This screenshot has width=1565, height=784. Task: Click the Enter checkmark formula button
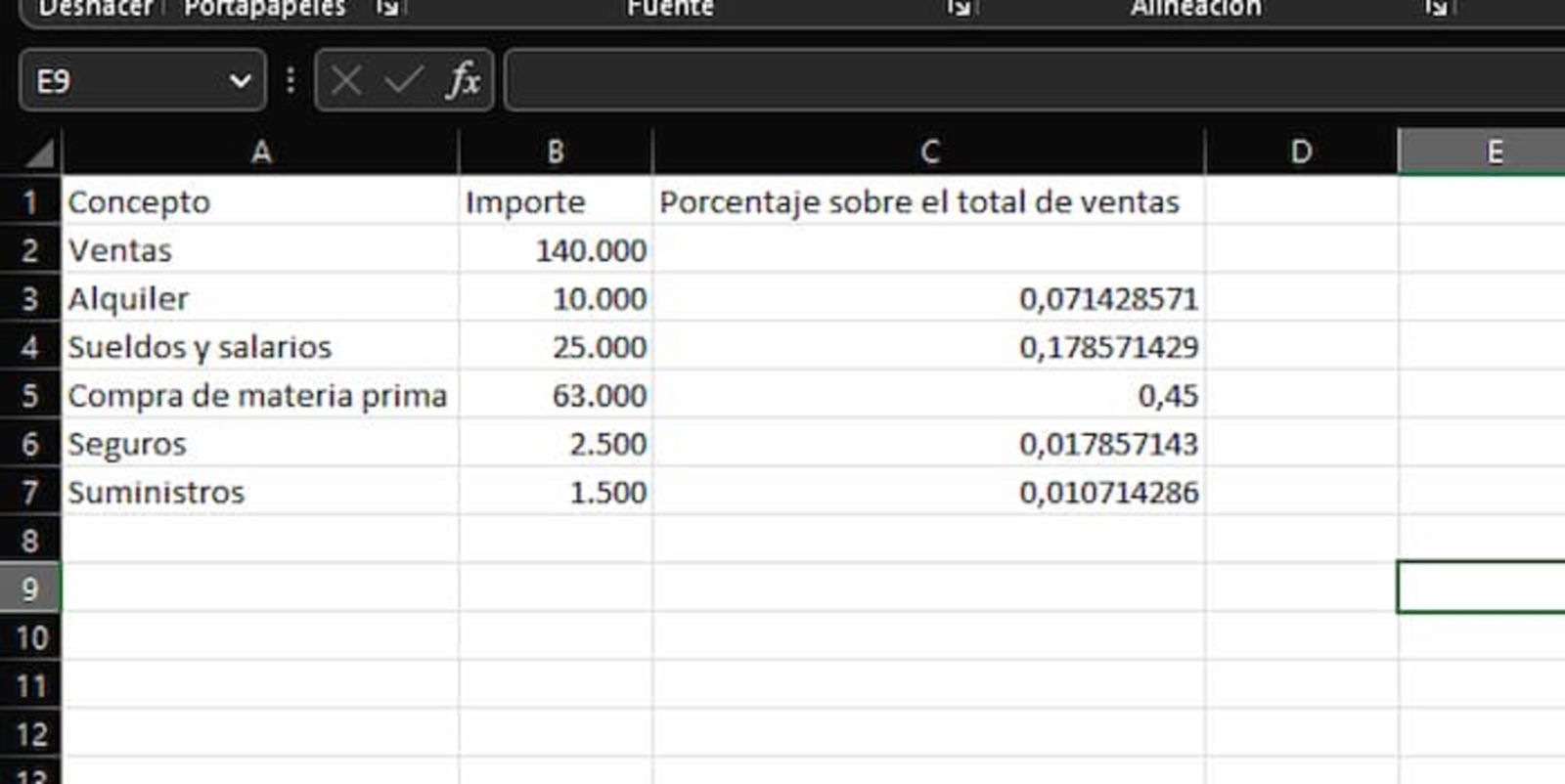click(x=403, y=80)
